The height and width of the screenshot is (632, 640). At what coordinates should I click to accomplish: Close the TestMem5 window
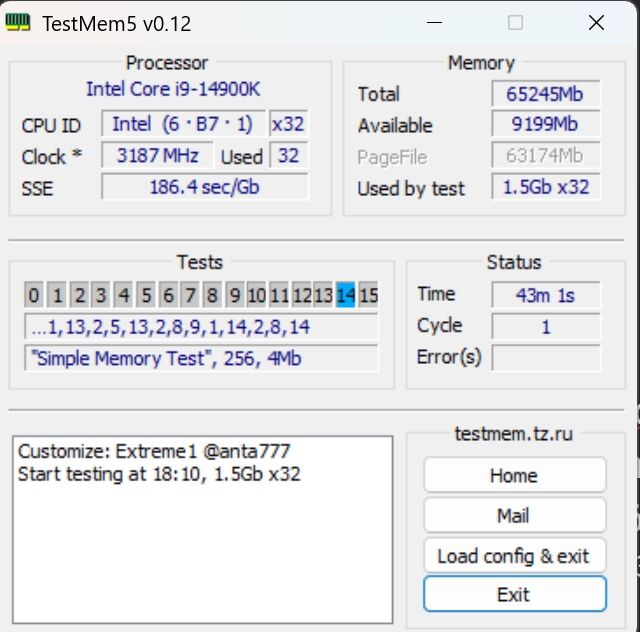click(596, 22)
